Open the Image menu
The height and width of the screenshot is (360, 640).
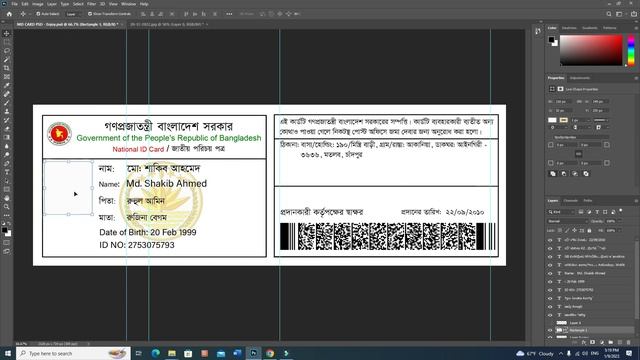38,4
